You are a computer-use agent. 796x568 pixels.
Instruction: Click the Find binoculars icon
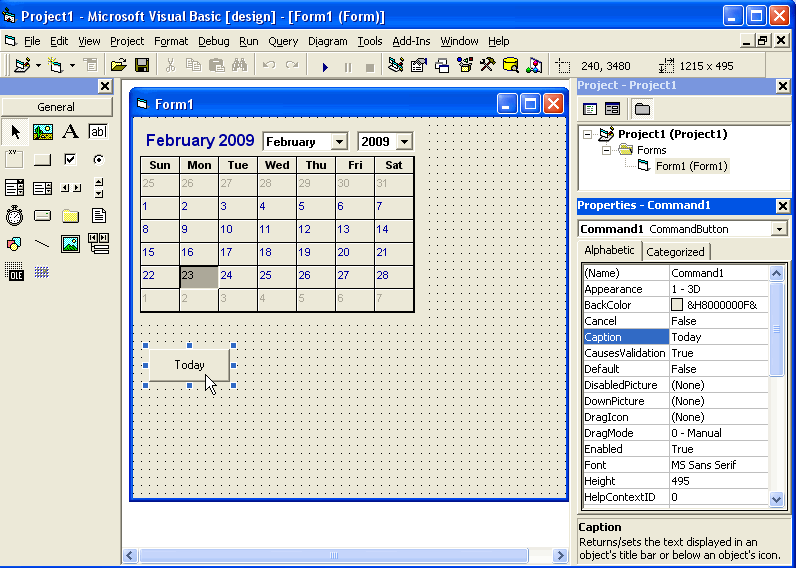(x=239, y=65)
